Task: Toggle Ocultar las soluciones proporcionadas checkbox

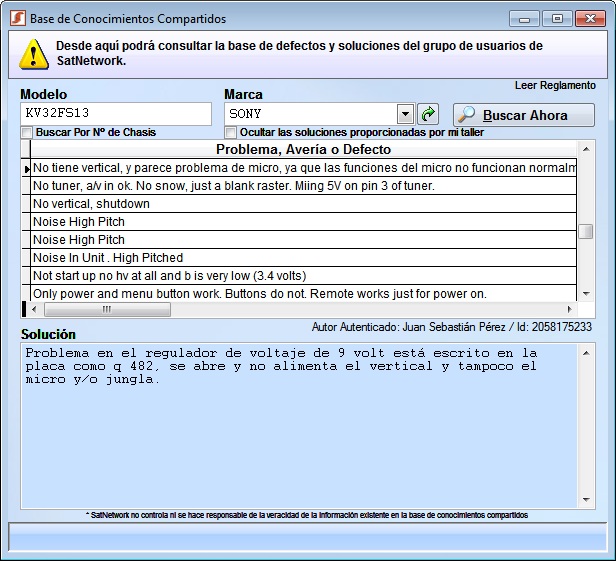Action: 231,133
